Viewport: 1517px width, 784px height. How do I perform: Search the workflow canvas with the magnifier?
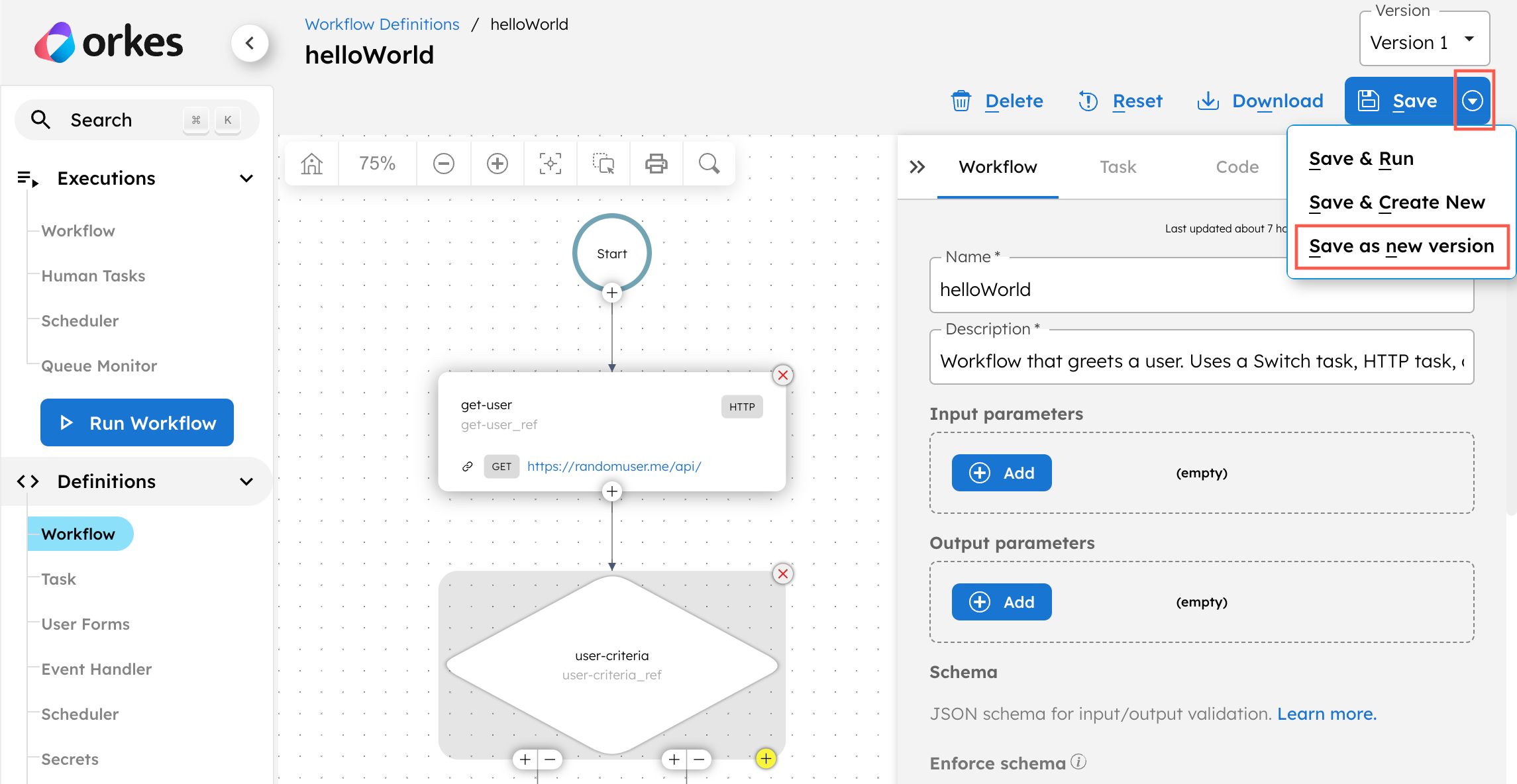click(709, 163)
